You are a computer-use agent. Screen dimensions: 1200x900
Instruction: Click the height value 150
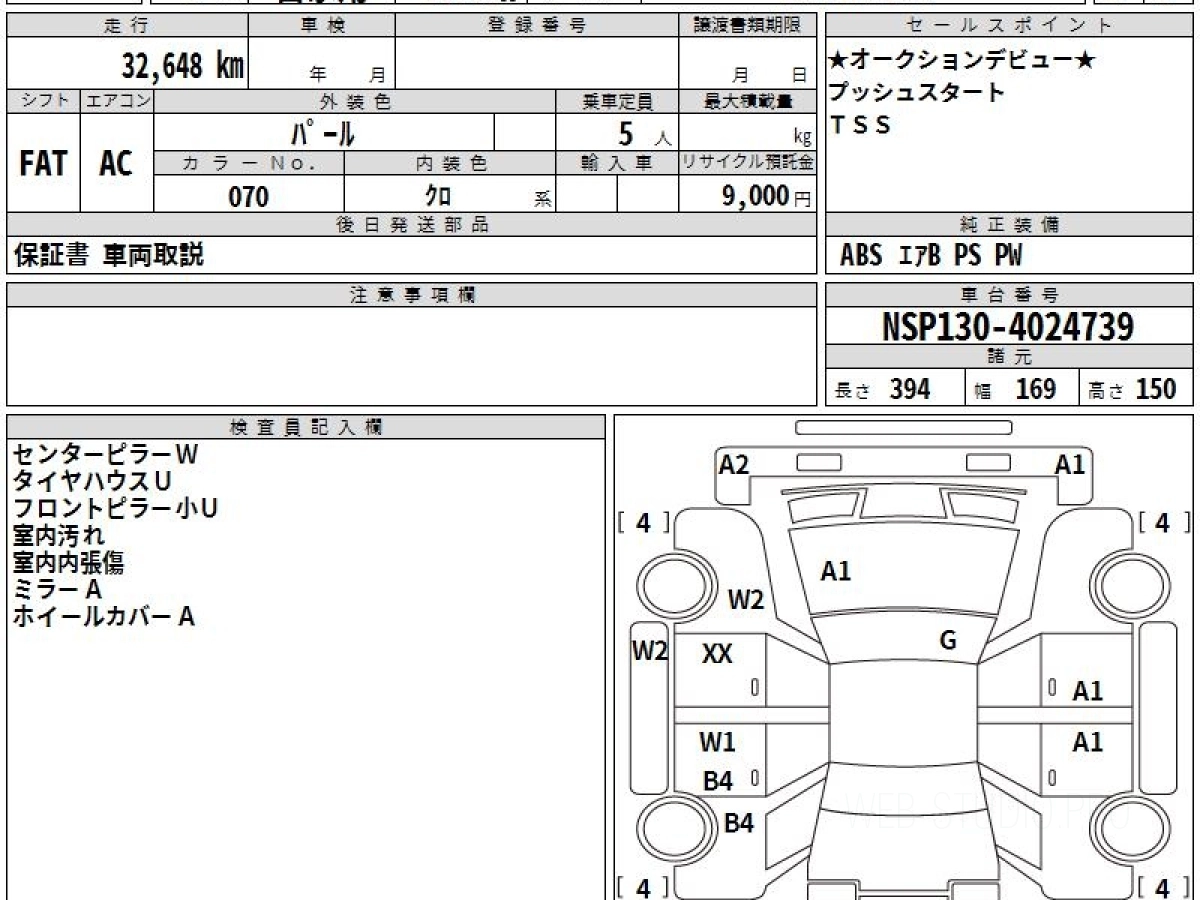click(x=1156, y=389)
